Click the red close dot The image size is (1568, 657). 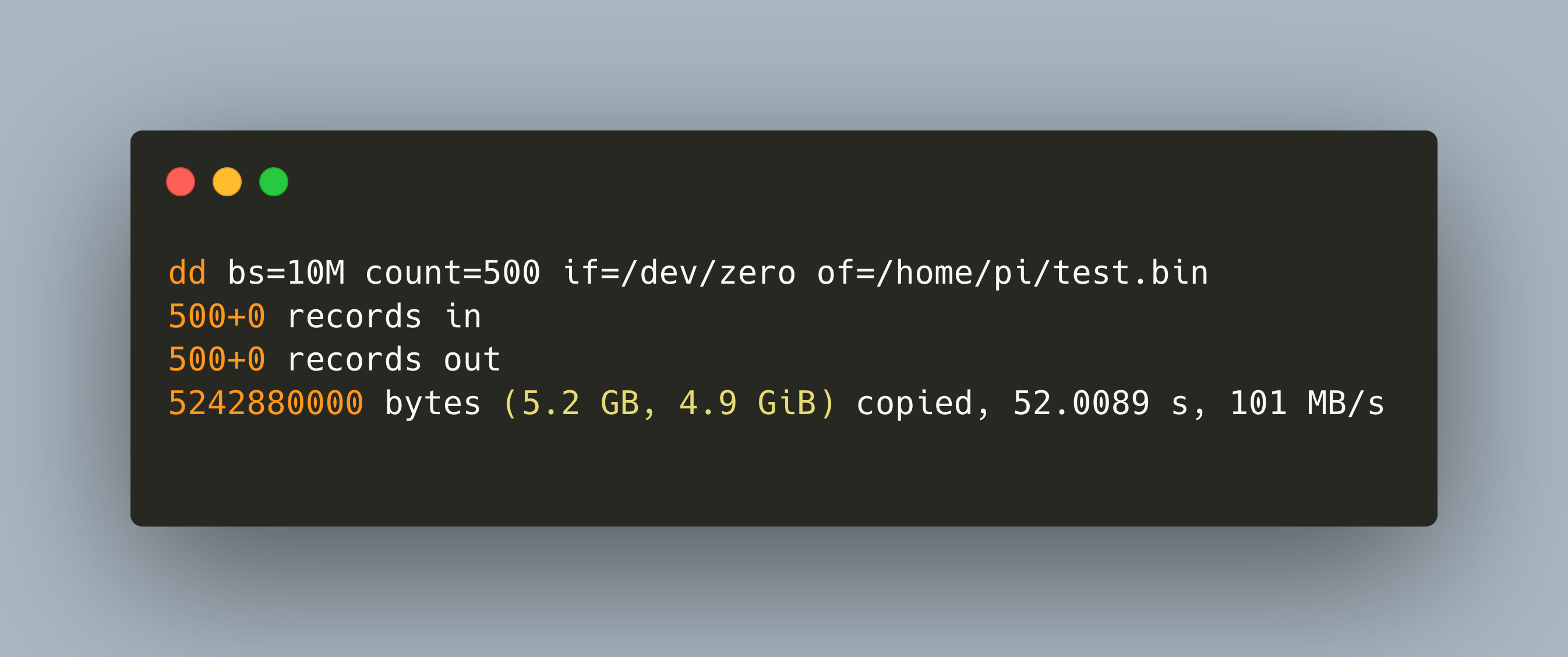point(180,182)
